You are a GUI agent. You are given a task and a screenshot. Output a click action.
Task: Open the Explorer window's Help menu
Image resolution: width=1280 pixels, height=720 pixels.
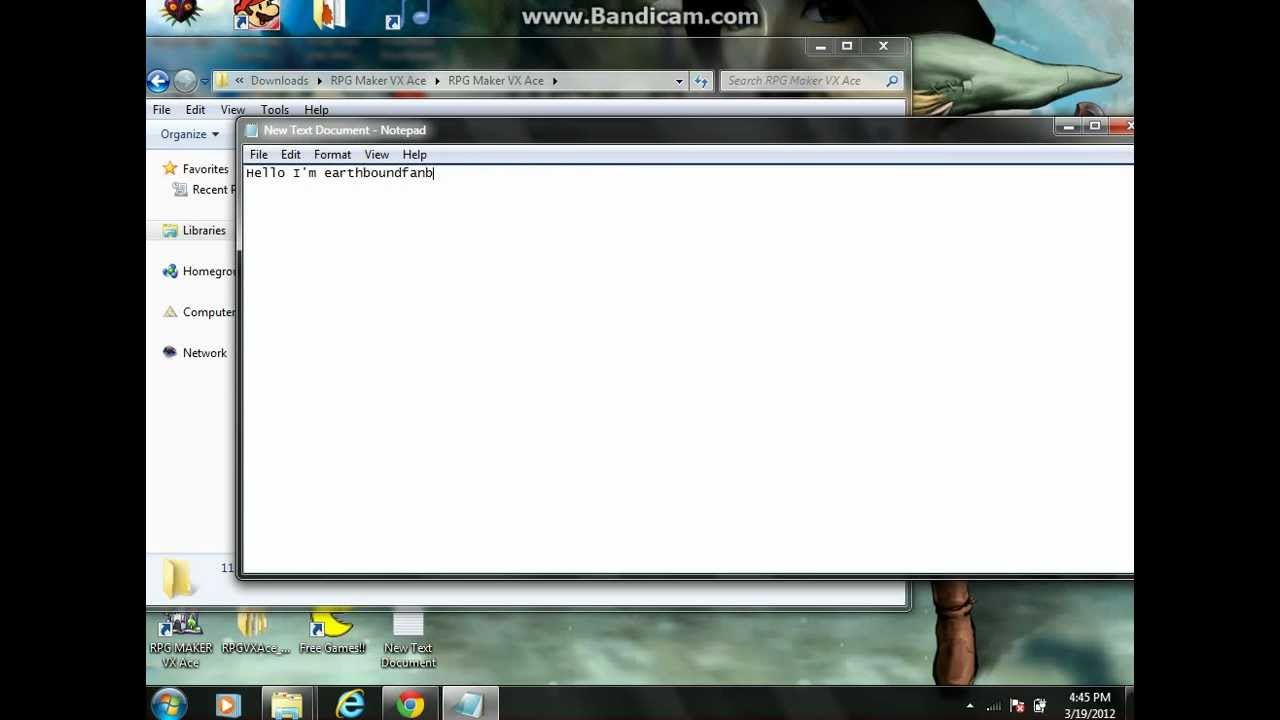point(316,110)
